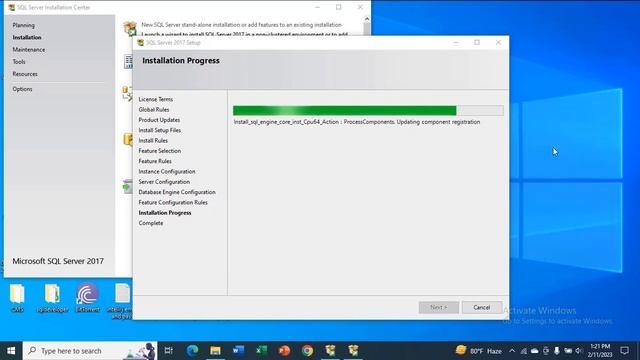Click the Installation Center scrollbar up arrow
640x360 pixels.
pyautogui.click(x=367, y=19)
